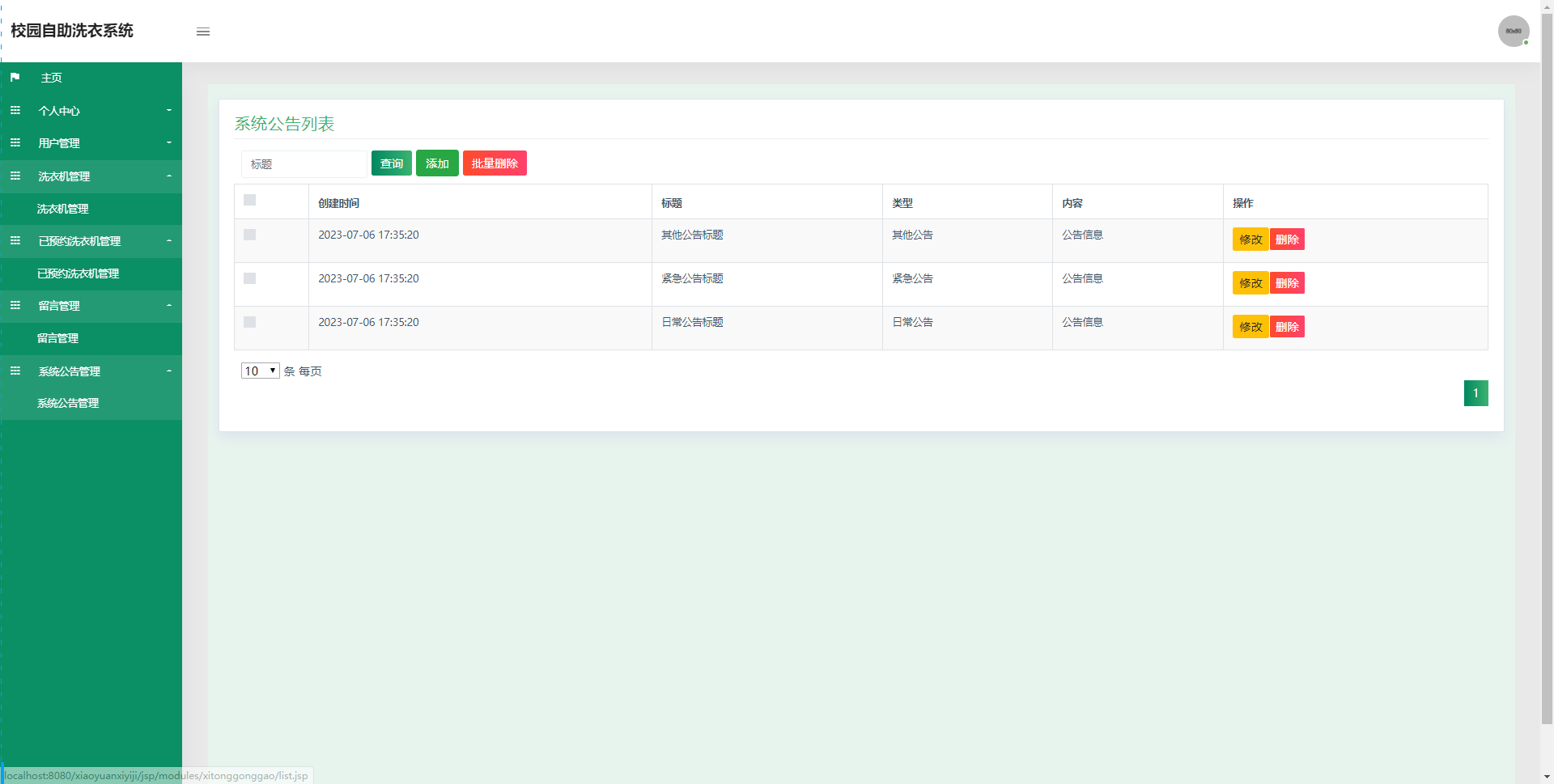Click the grid icon beside 个人中心
This screenshot has width=1554, height=784.
(15, 110)
